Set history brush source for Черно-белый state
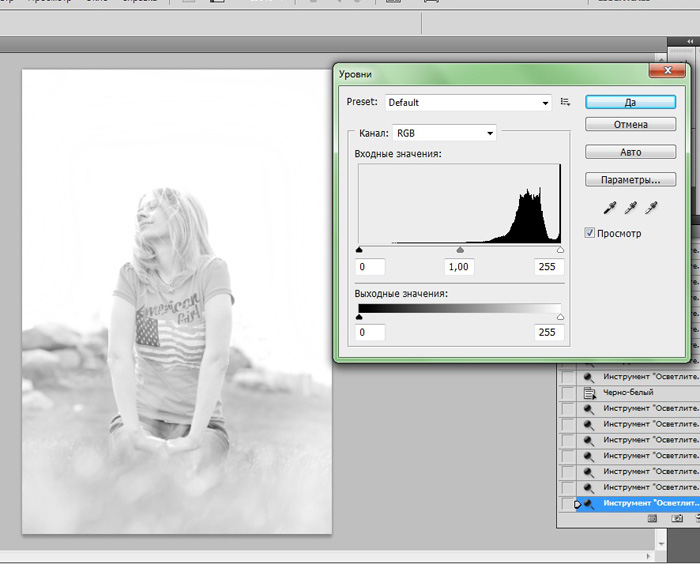The height and width of the screenshot is (564, 700). click(x=568, y=393)
